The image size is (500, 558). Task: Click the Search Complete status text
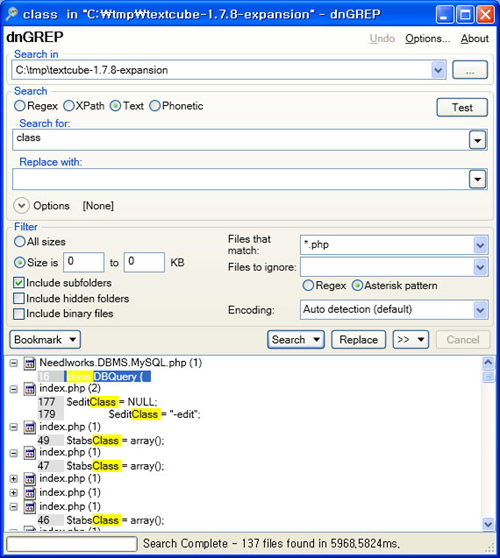coord(272,543)
